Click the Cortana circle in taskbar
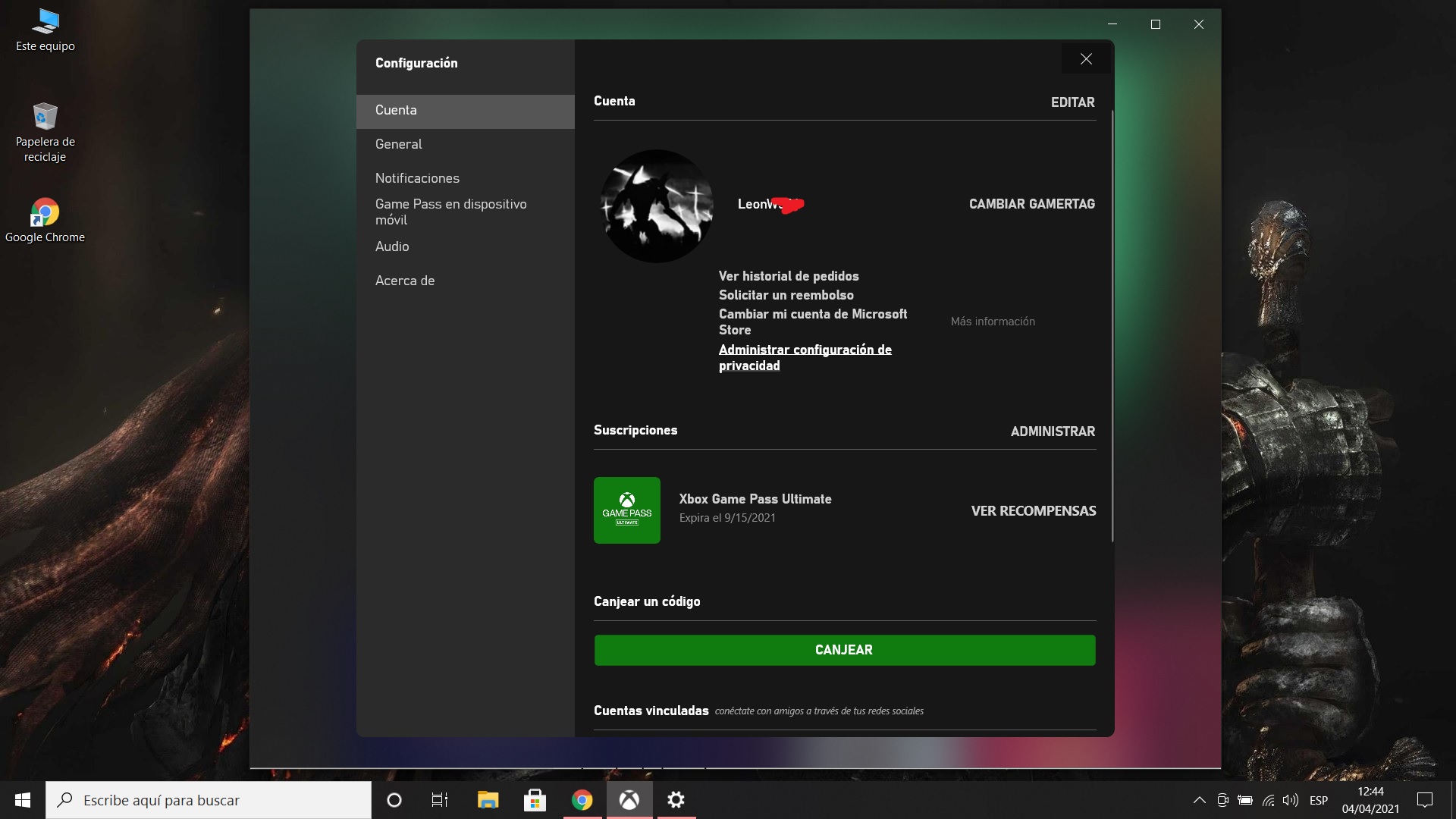Viewport: 1456px width, 819px height. point(394,800)
